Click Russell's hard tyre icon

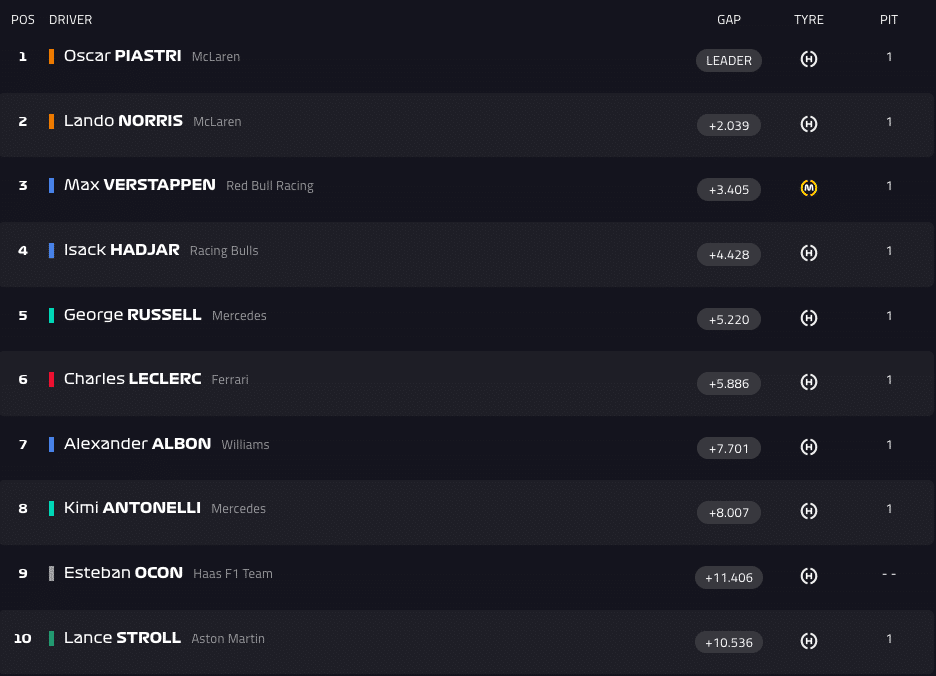809,318
